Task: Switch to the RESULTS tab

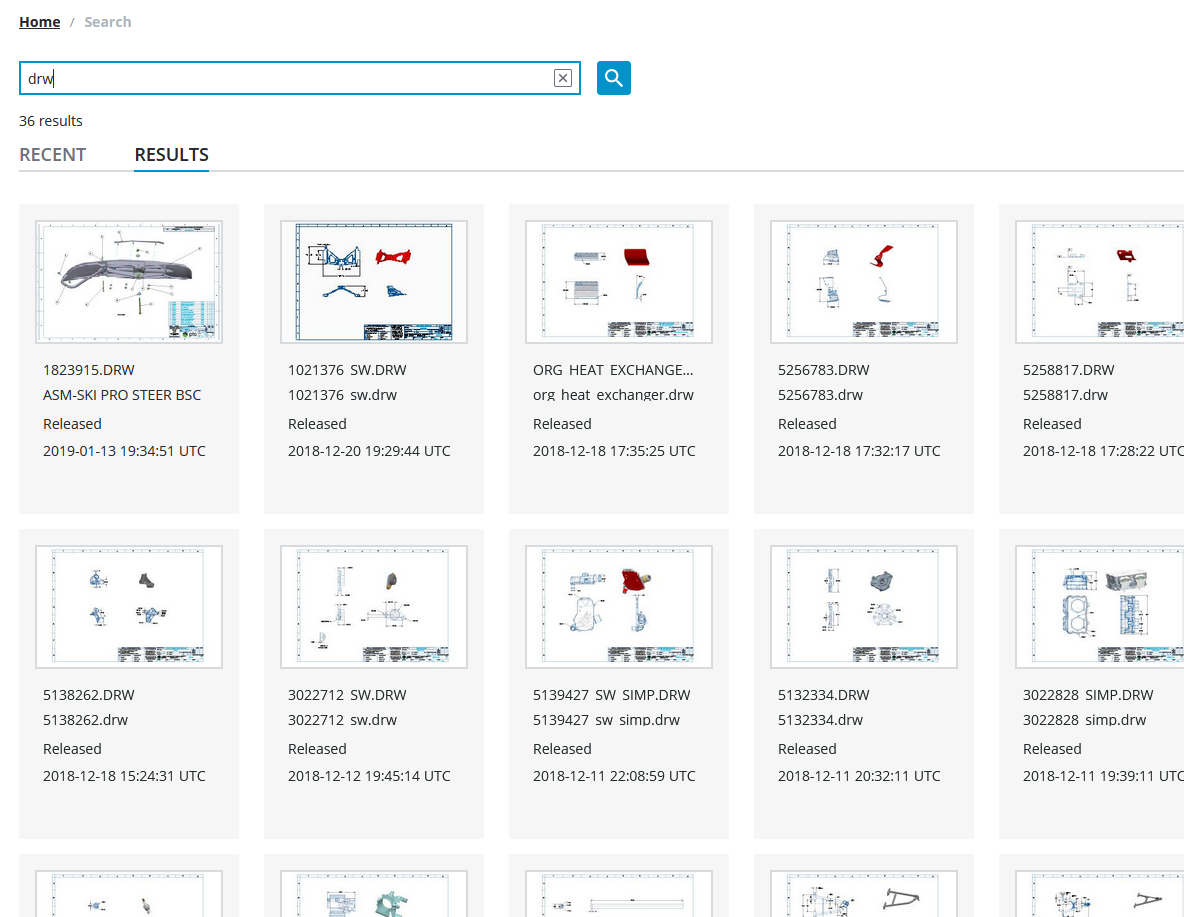Action: pos(171,154)
